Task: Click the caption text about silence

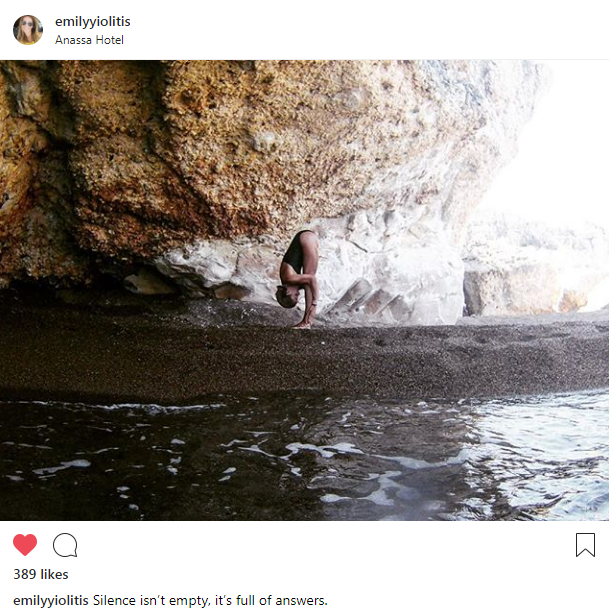Action: click(210, 600)
